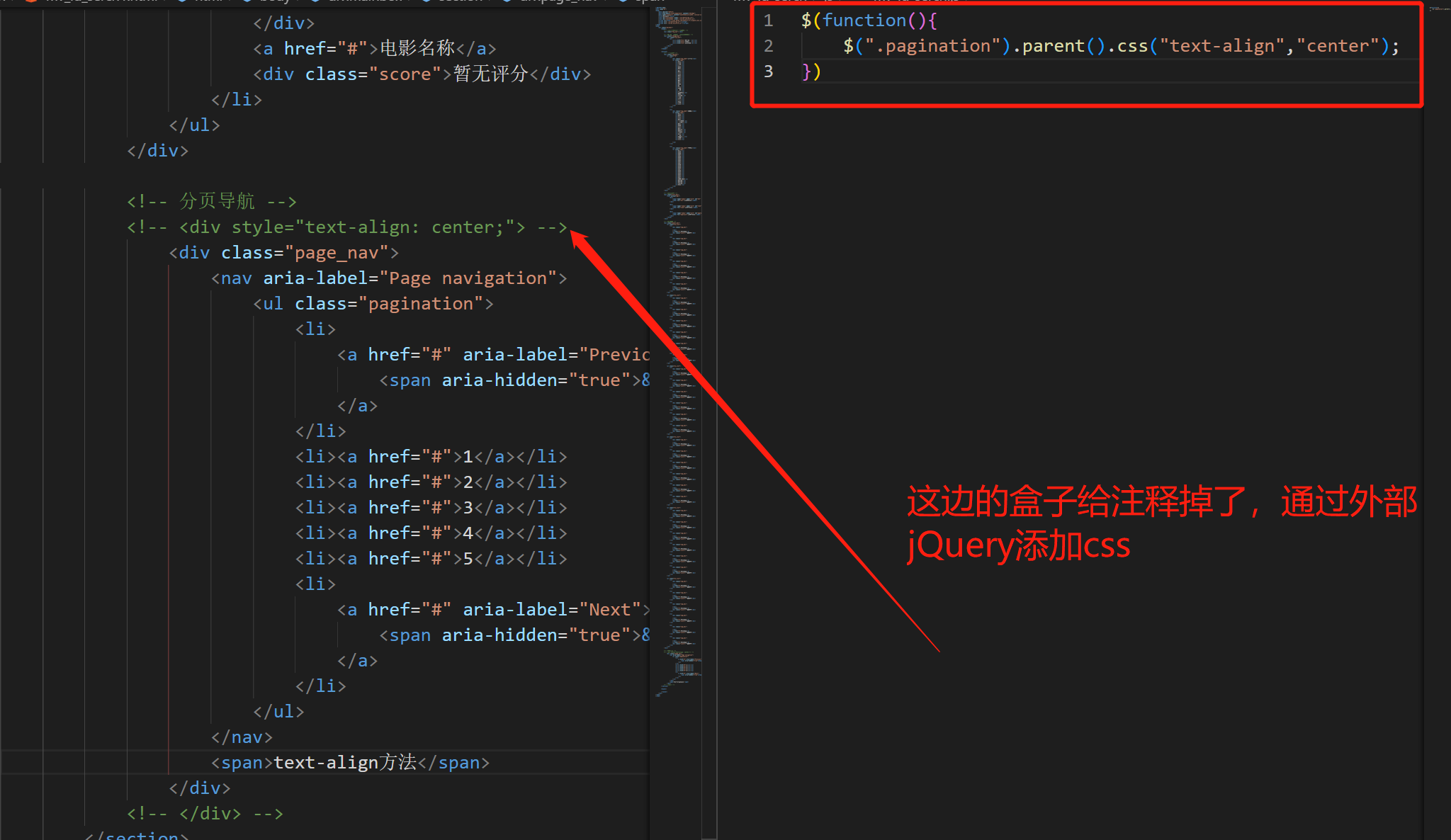This screenshot has width=1451, height=840.
Task: Click the <span>text-align方法</span> line
Action: coord(350,762)
